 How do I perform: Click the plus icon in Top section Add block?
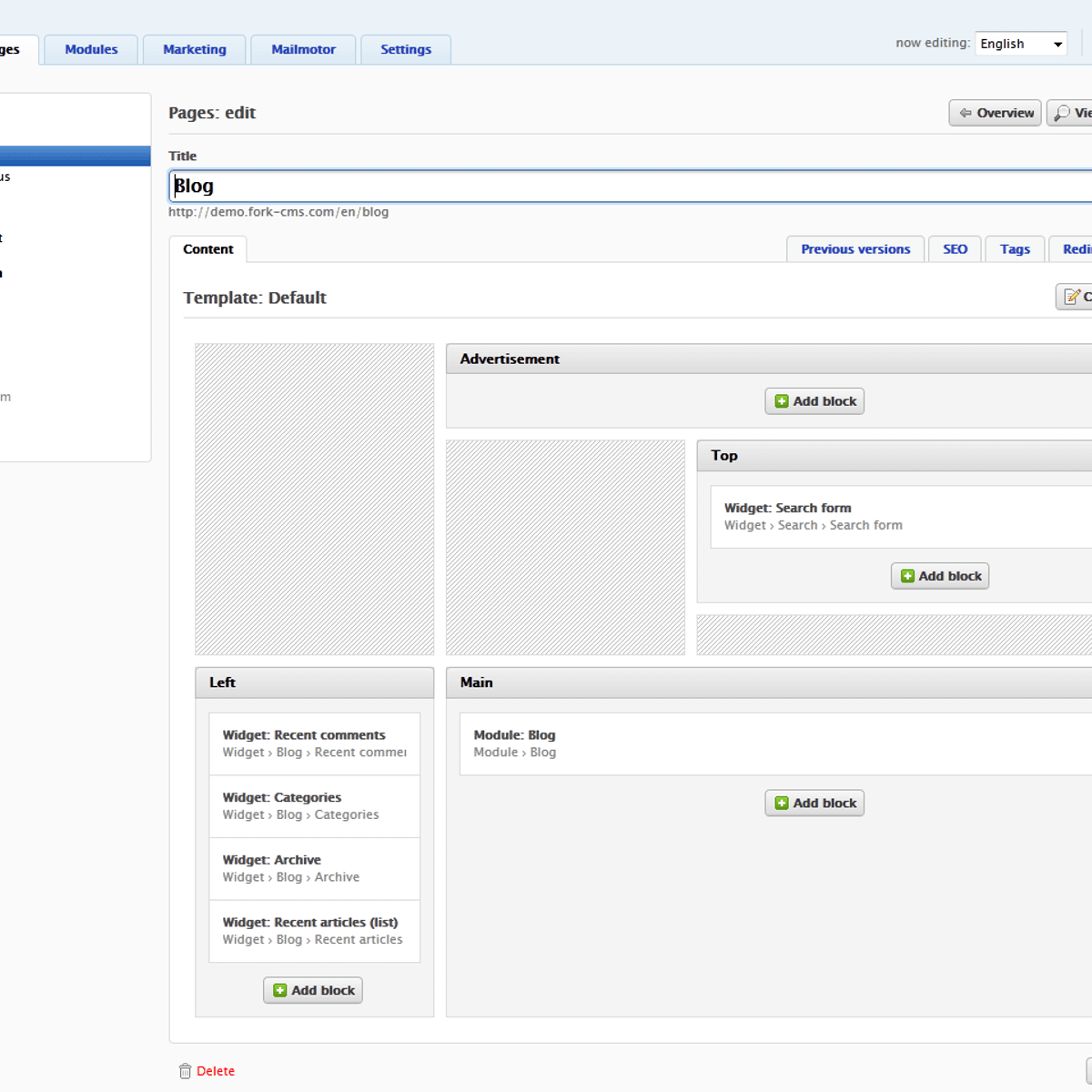pos(907,576)
